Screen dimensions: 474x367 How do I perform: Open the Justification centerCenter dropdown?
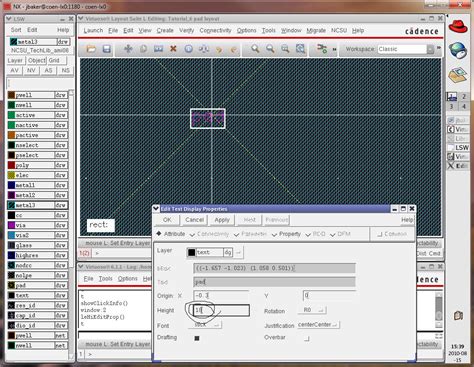[318, 325]
